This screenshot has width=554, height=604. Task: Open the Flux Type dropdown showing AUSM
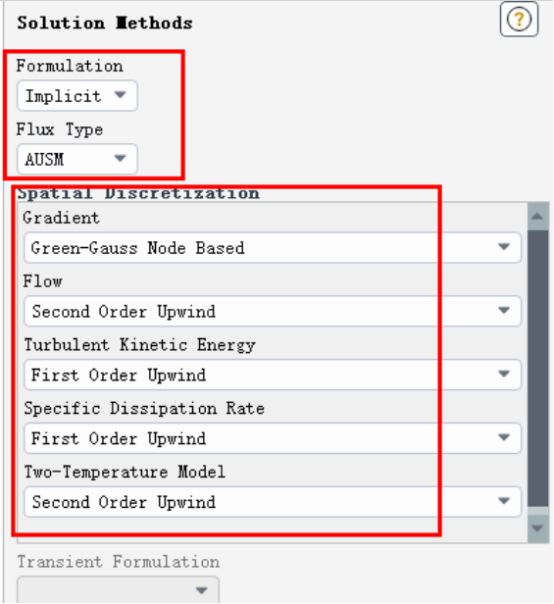point(77,159)
